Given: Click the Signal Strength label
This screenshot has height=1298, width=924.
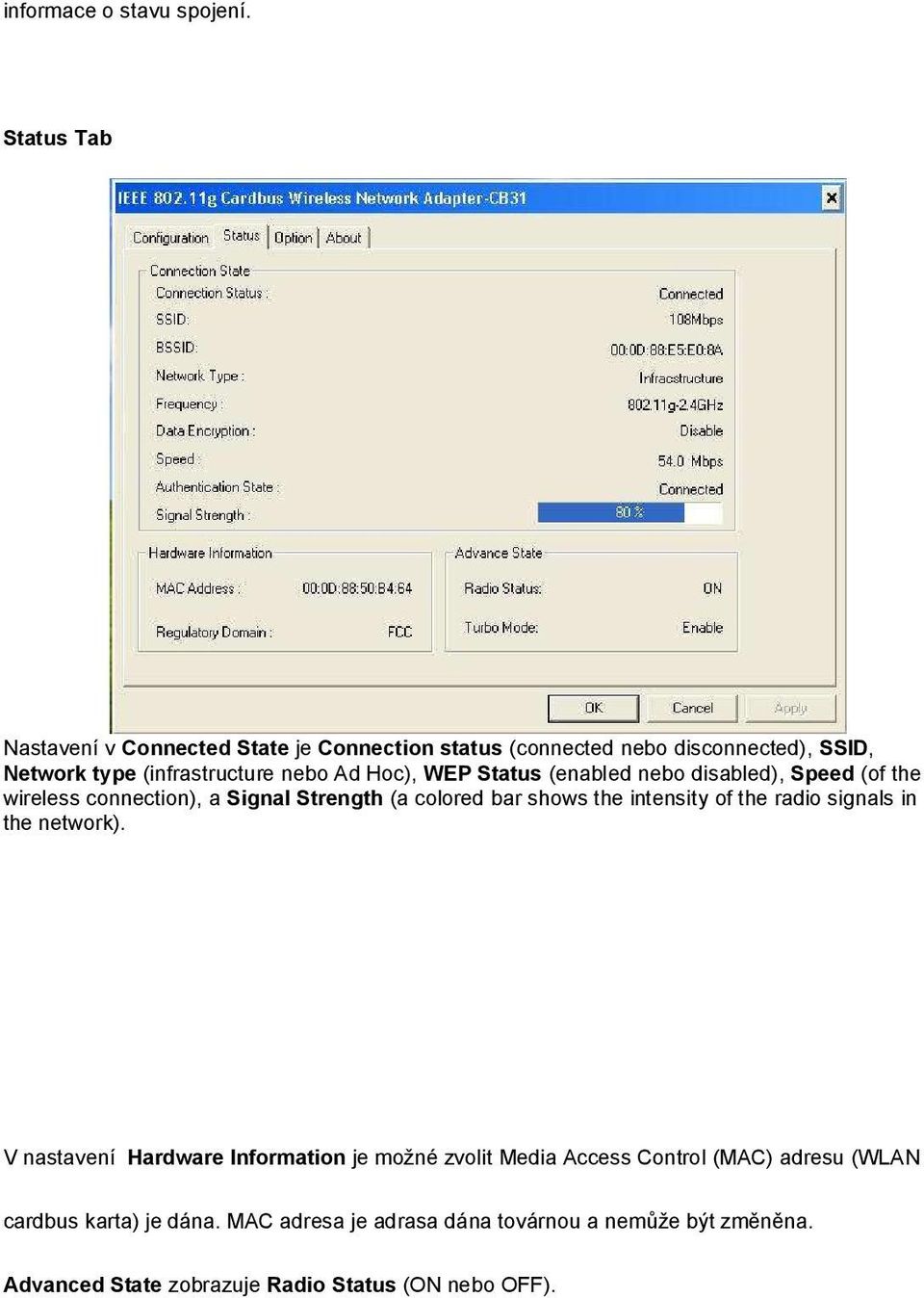Looking at the screenshot, I should tap(203, 515).
